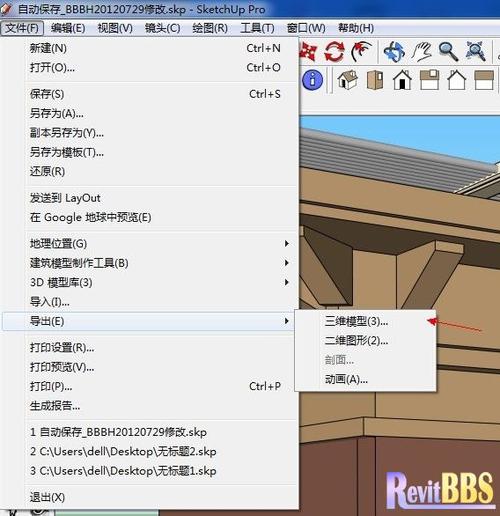Select the Pan hand tool

click(421, 51)
